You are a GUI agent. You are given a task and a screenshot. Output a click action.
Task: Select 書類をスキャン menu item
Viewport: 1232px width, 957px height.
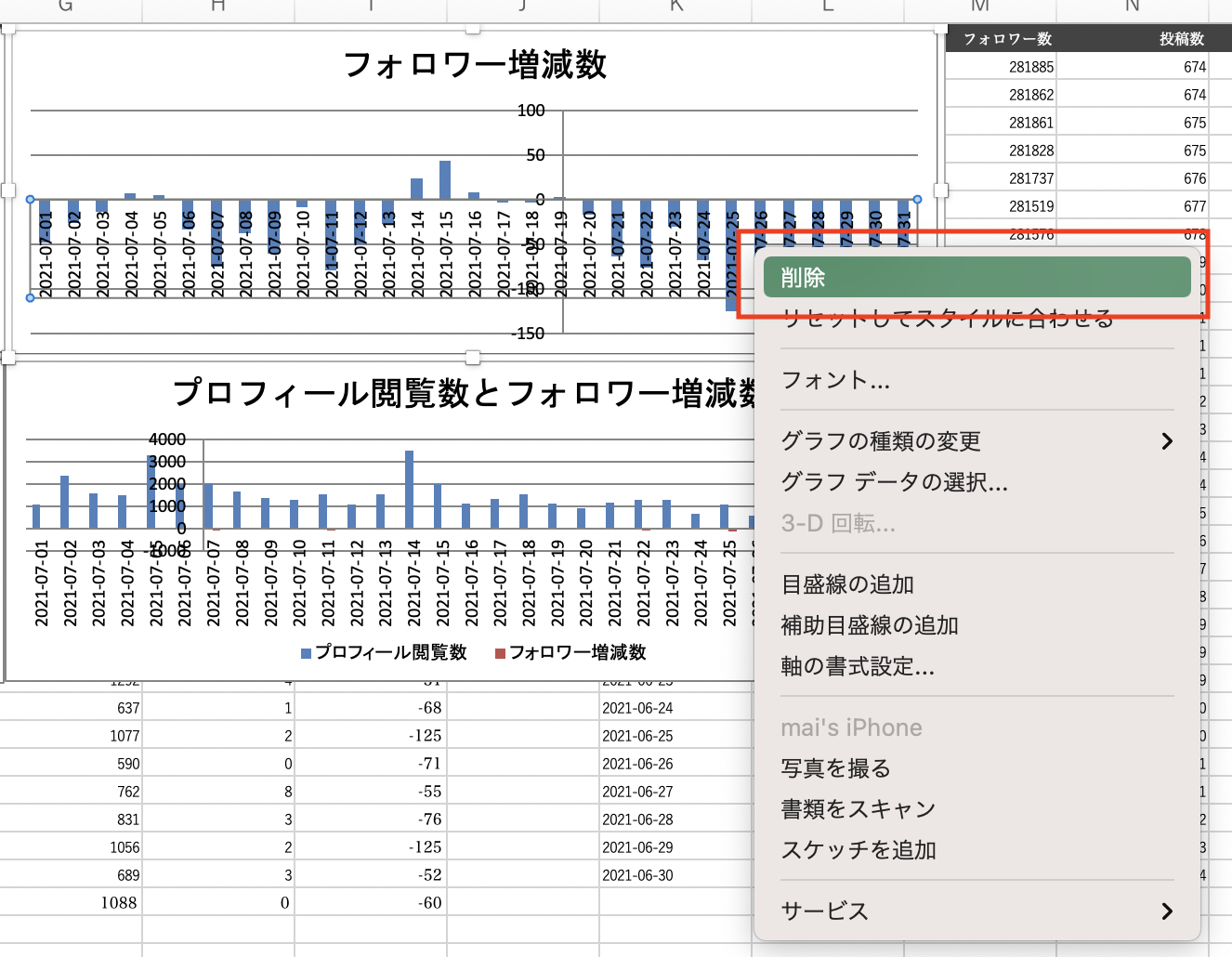858,809
